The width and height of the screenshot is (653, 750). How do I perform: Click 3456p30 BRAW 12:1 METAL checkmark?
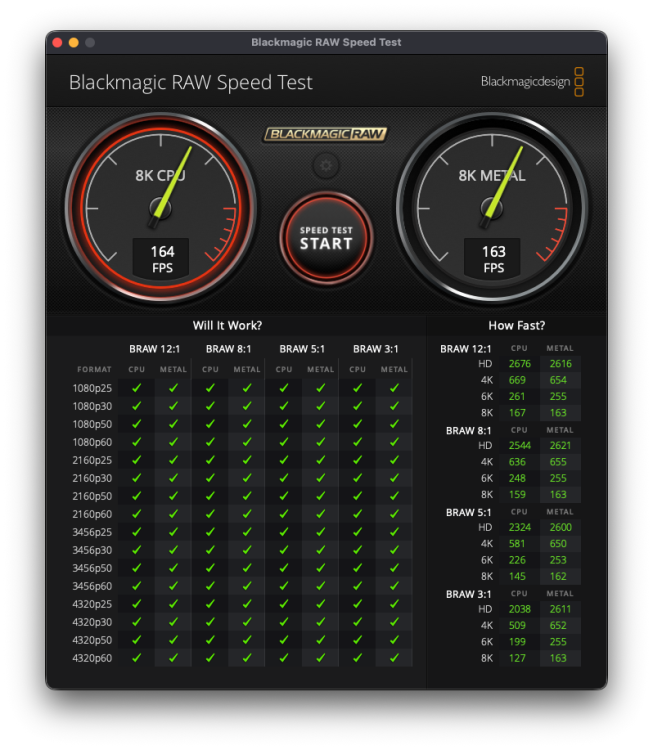pyautogui.click(x=173, y=550)
